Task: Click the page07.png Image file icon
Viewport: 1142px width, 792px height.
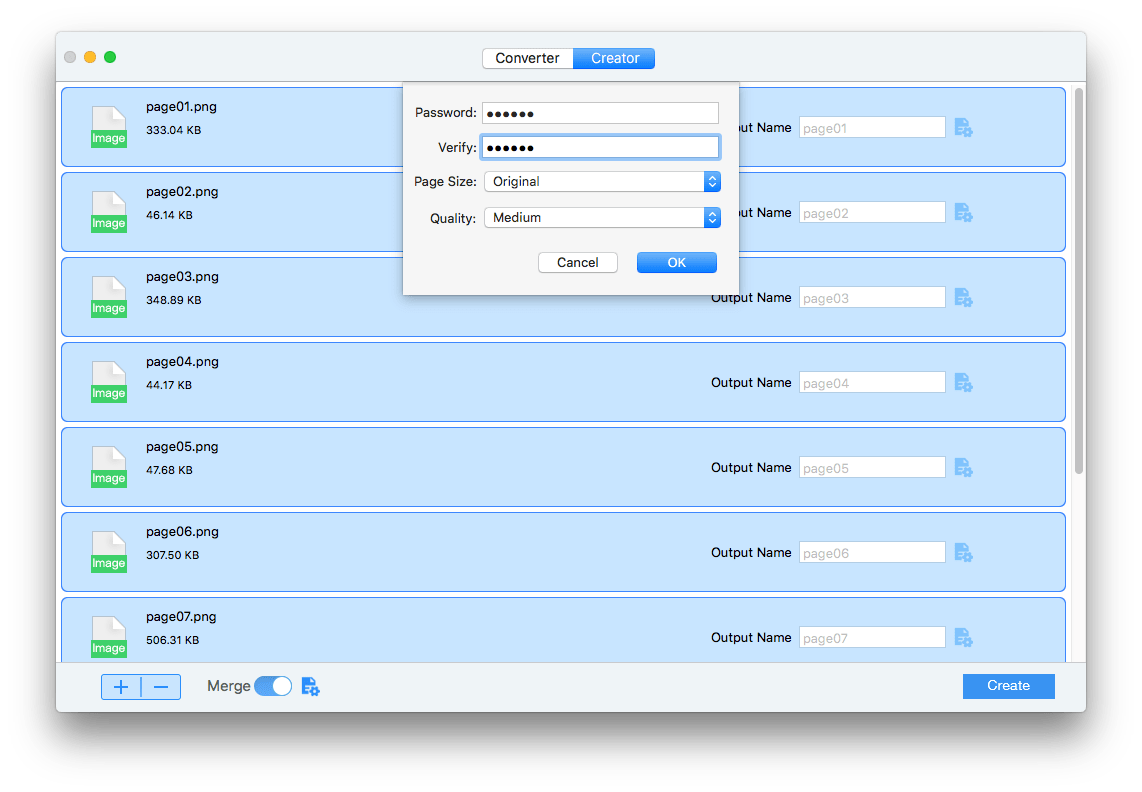Action: [x=109, y=637]
